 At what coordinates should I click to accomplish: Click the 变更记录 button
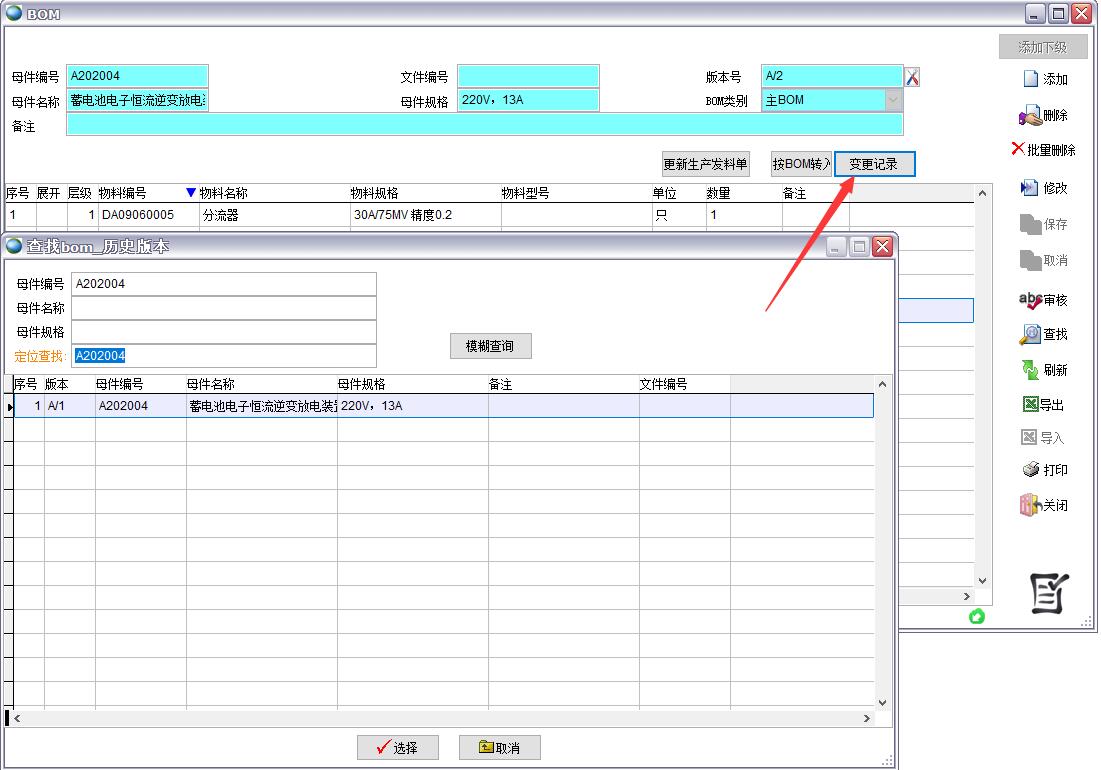[874, 164]
